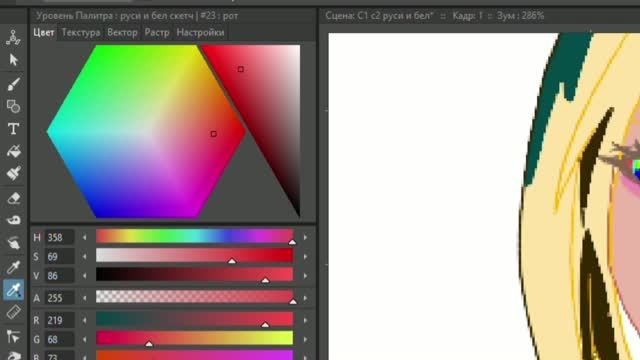Click the R red channel slider
This screenshot has height=360, width=640.
coord(194,319)
